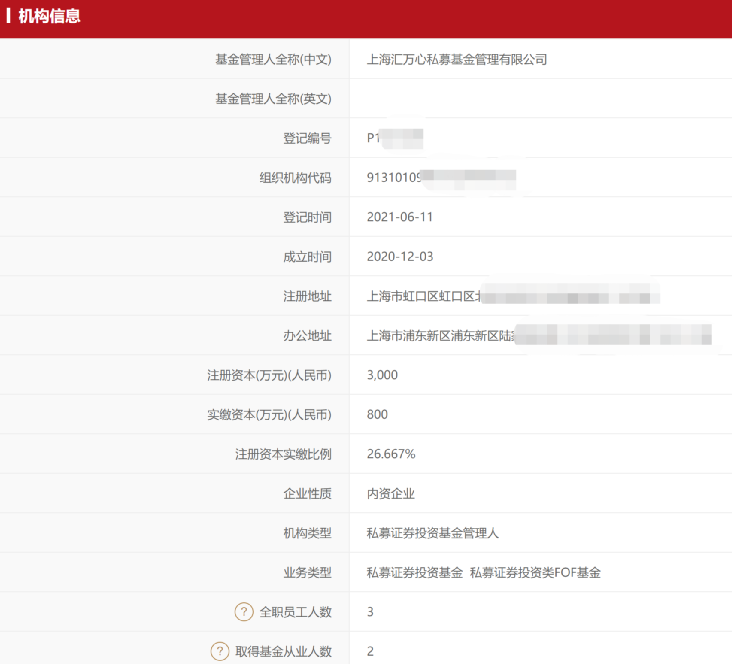This screenshot has width=732, height=664.
Task: Select the qualified staff count 2
Action: [370, 651]
